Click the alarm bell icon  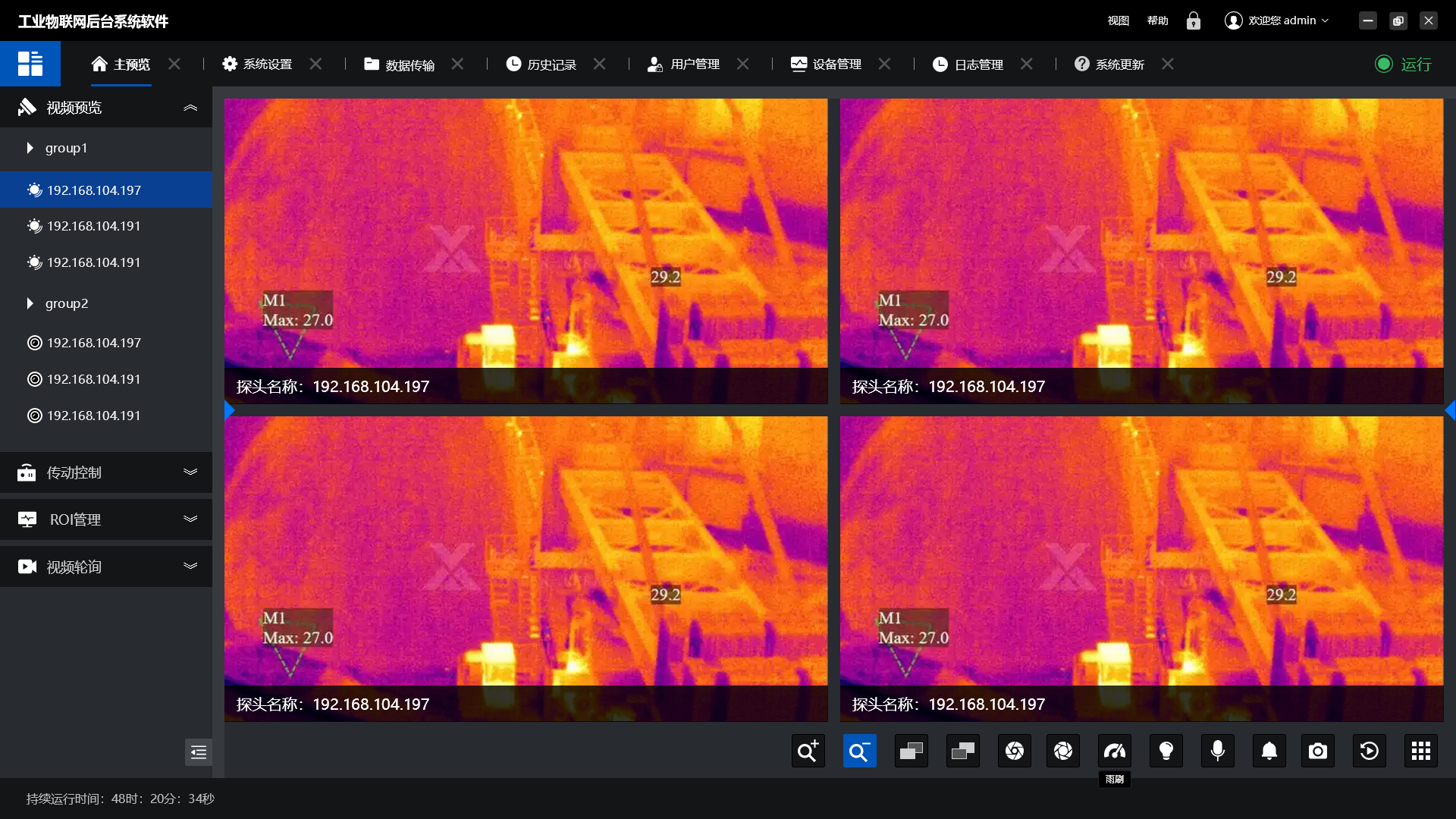point(1269,751)
